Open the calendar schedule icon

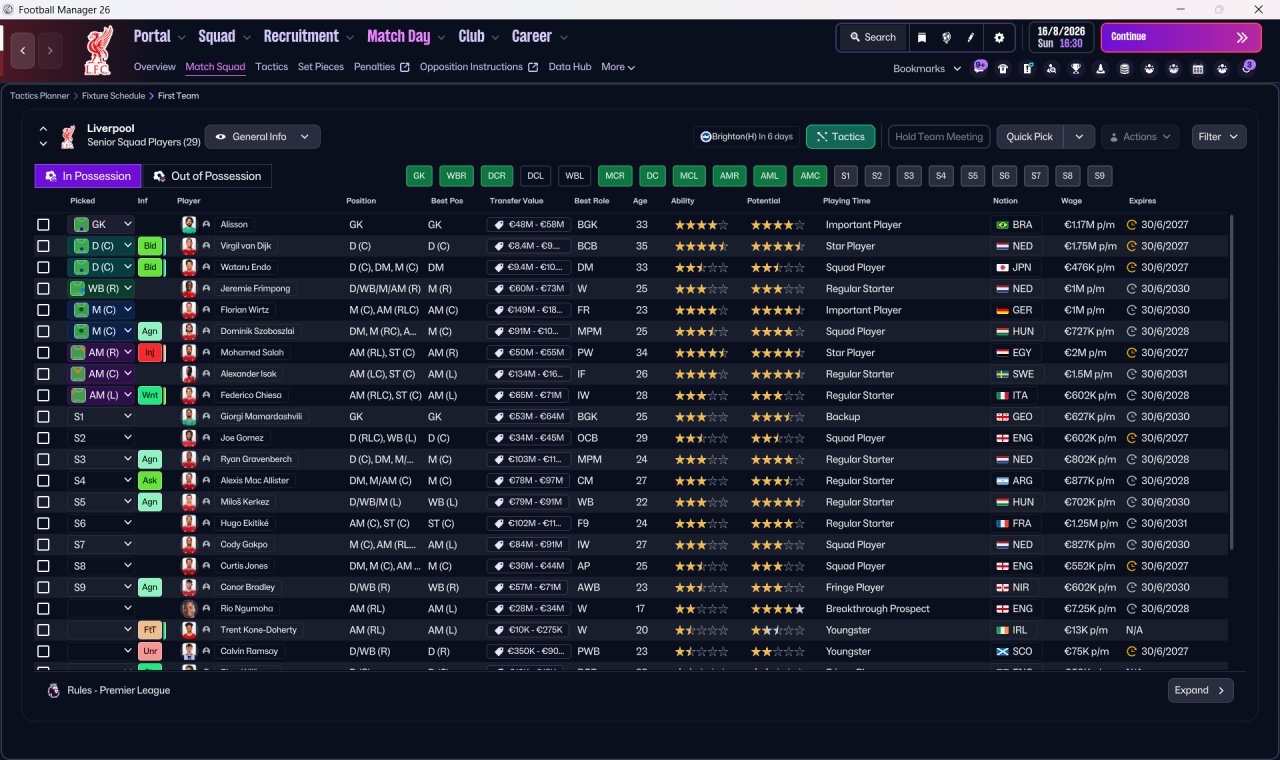(x=1199, y=69)
